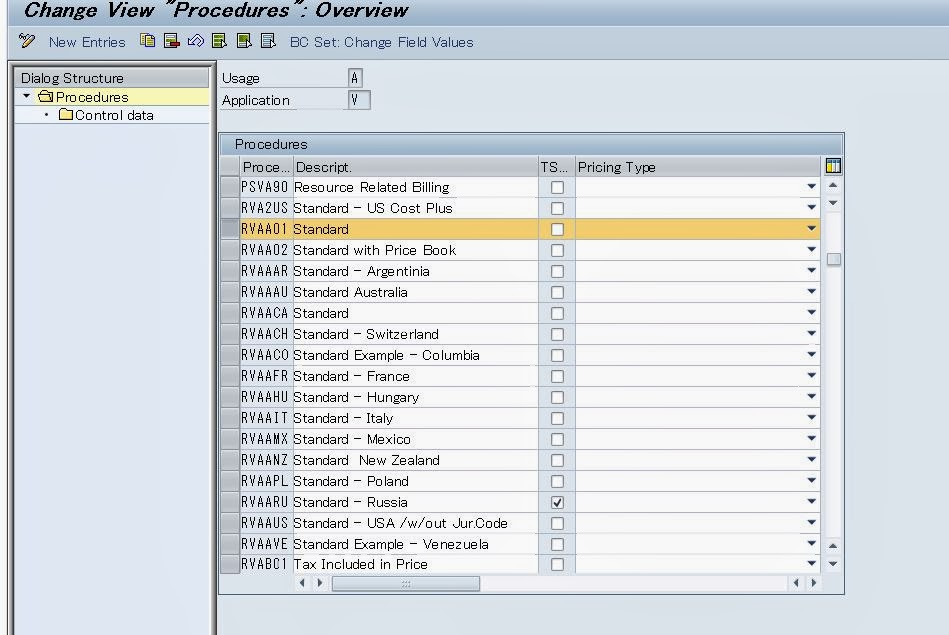Toggle the TS checkbox for RVAA02

coord(557,251)
